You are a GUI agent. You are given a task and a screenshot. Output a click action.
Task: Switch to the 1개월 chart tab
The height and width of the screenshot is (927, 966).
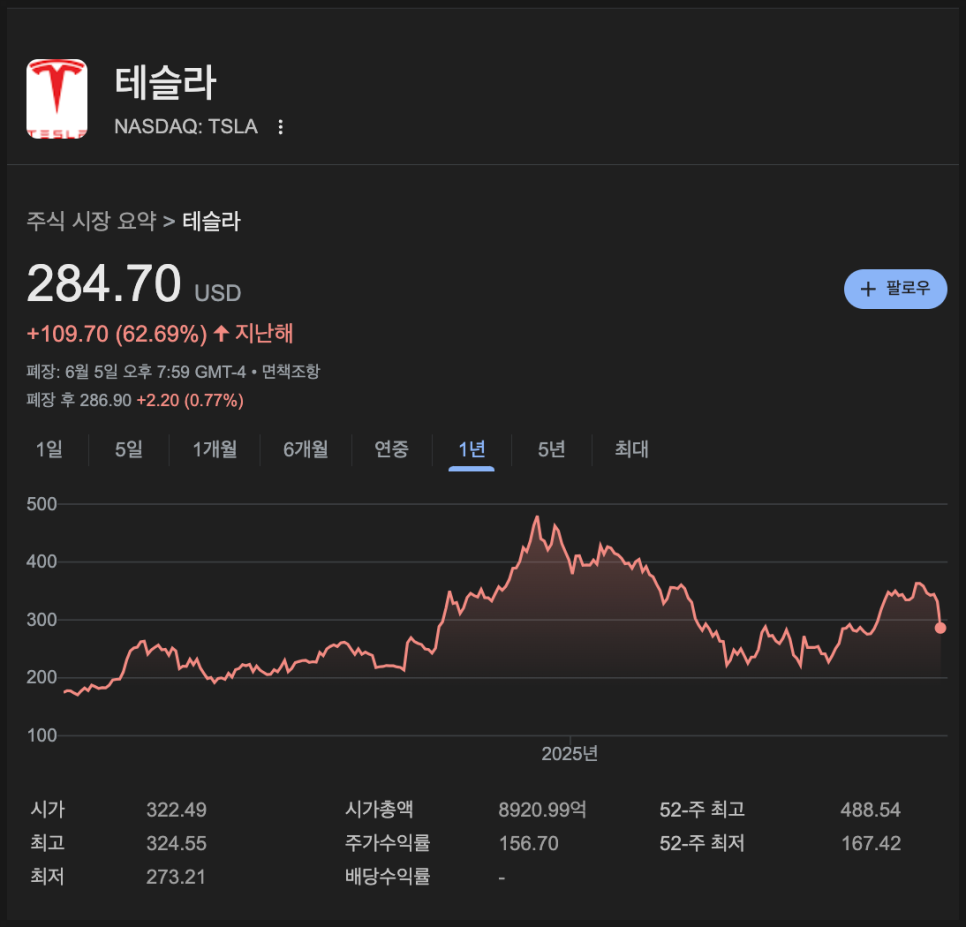[214, 449]
